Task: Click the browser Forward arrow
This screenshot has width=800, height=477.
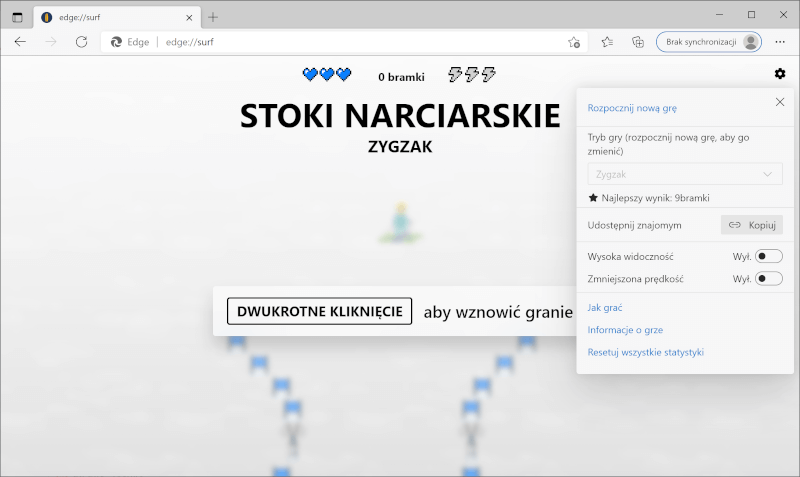Action: (51, 42)
